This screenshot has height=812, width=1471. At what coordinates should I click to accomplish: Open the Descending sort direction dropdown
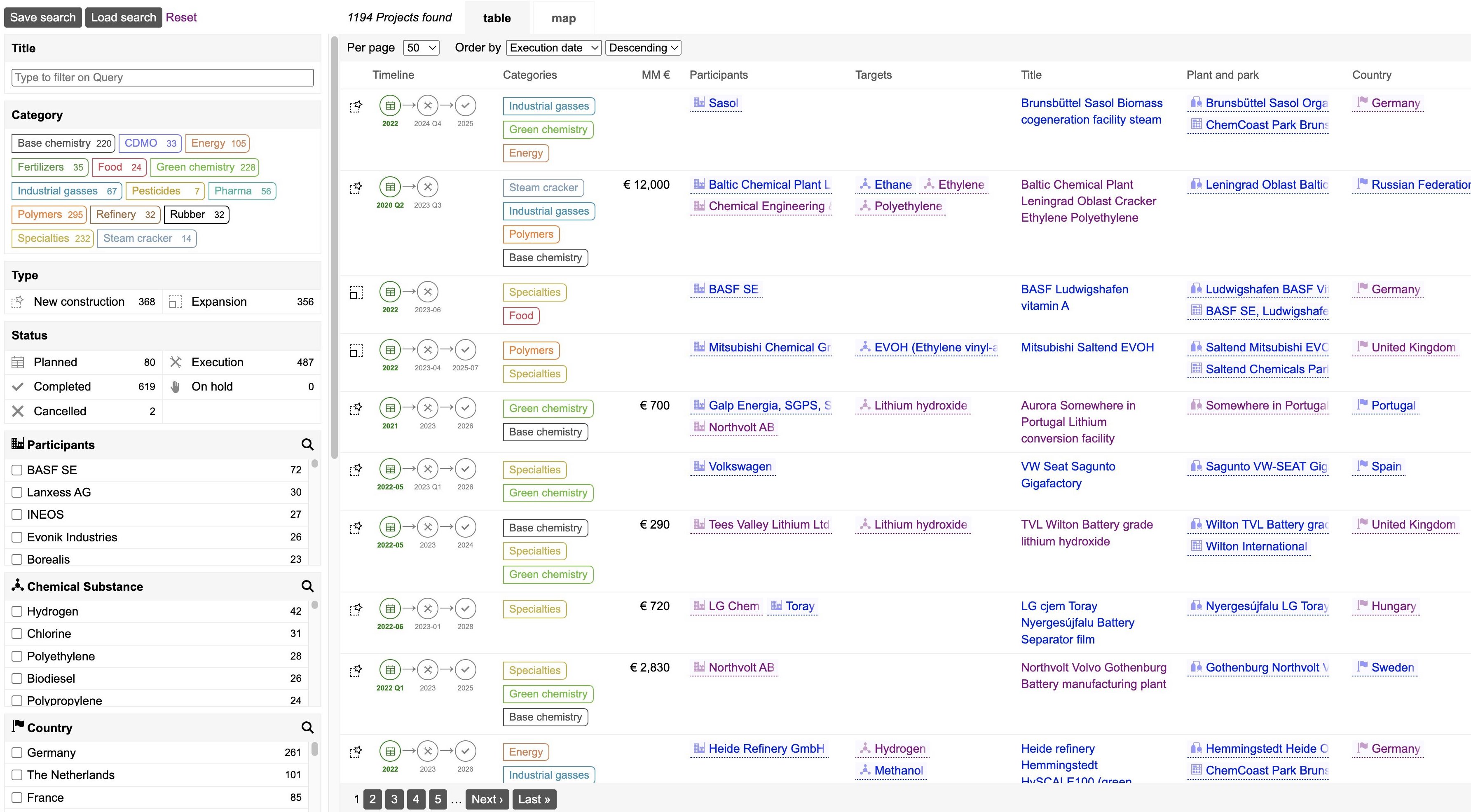[643, 47]
